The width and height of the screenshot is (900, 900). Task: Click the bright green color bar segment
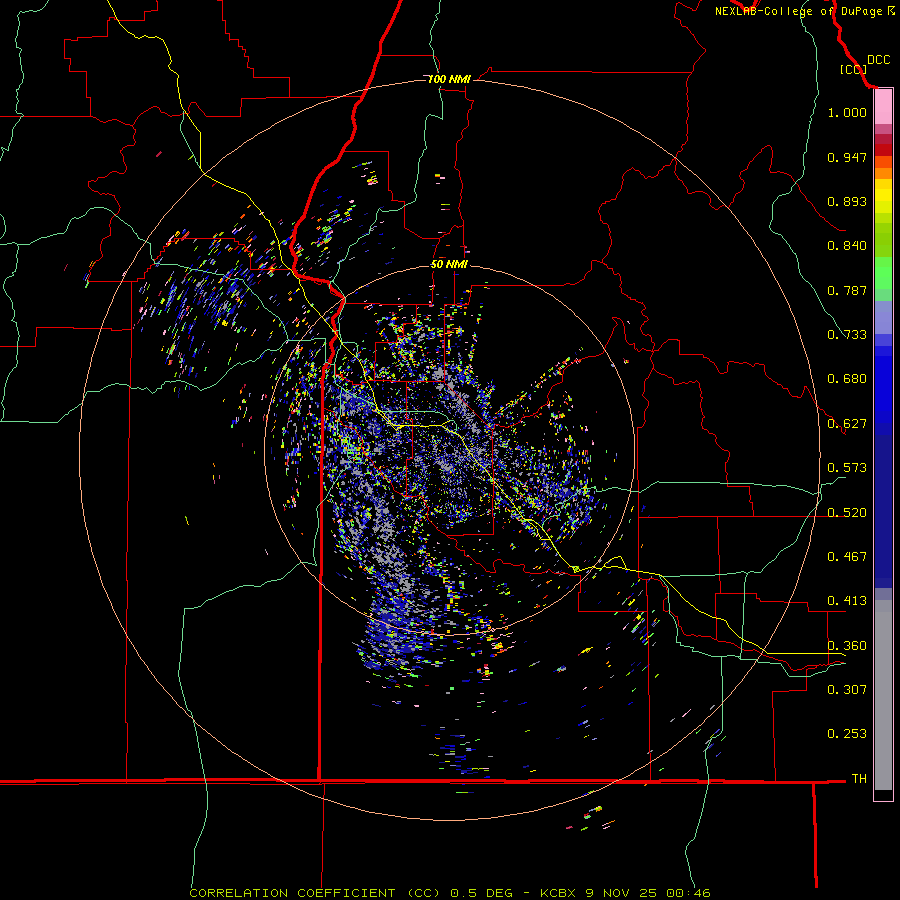point(883,273)
